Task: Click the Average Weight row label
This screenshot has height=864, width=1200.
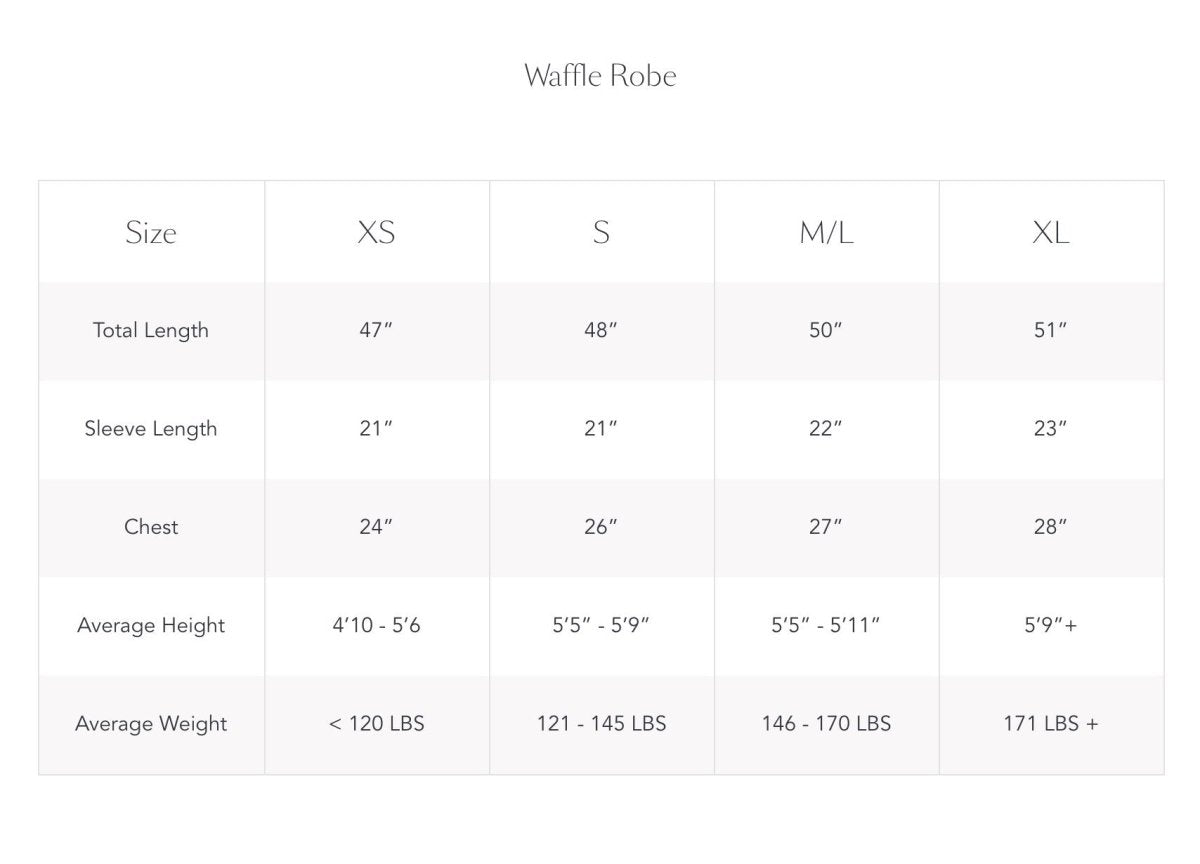Action: point(151,724)
